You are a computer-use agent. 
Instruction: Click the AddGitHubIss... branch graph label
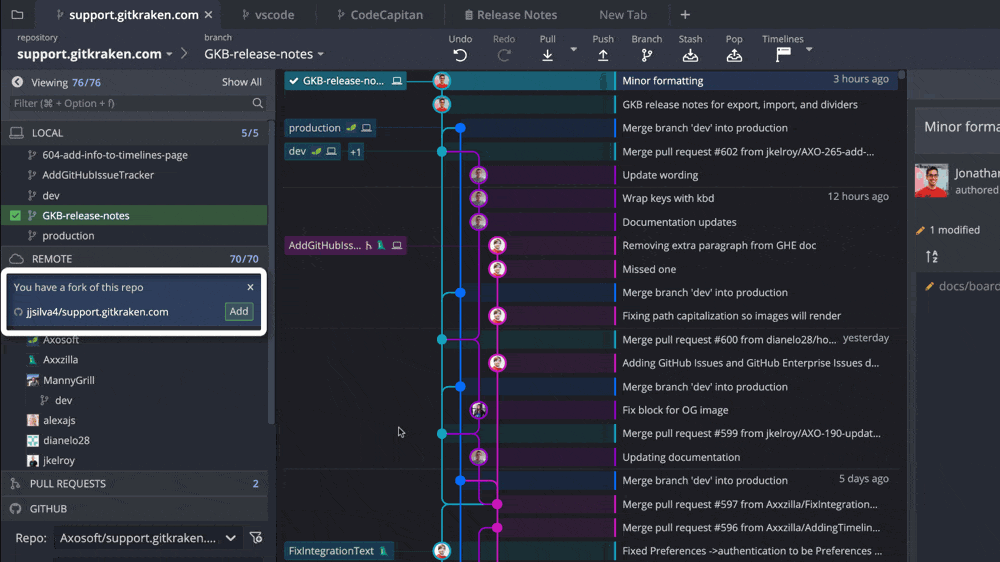(345, 245)
